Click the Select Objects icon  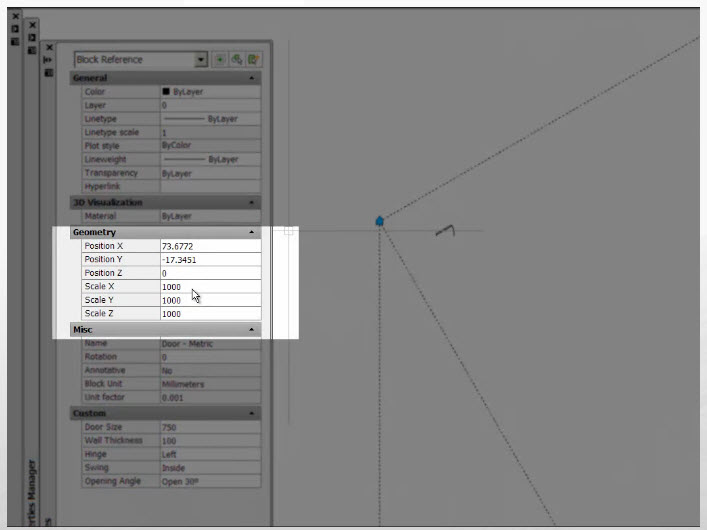coord(237,60)
